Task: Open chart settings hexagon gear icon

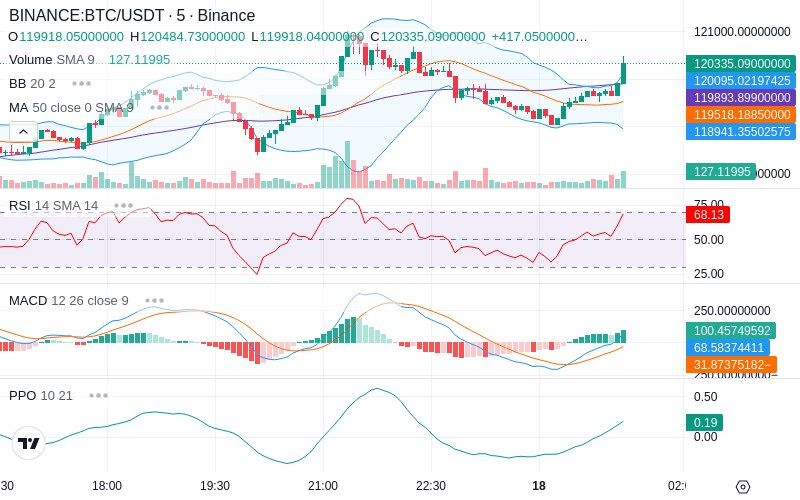Action: [x=743, y=487]
